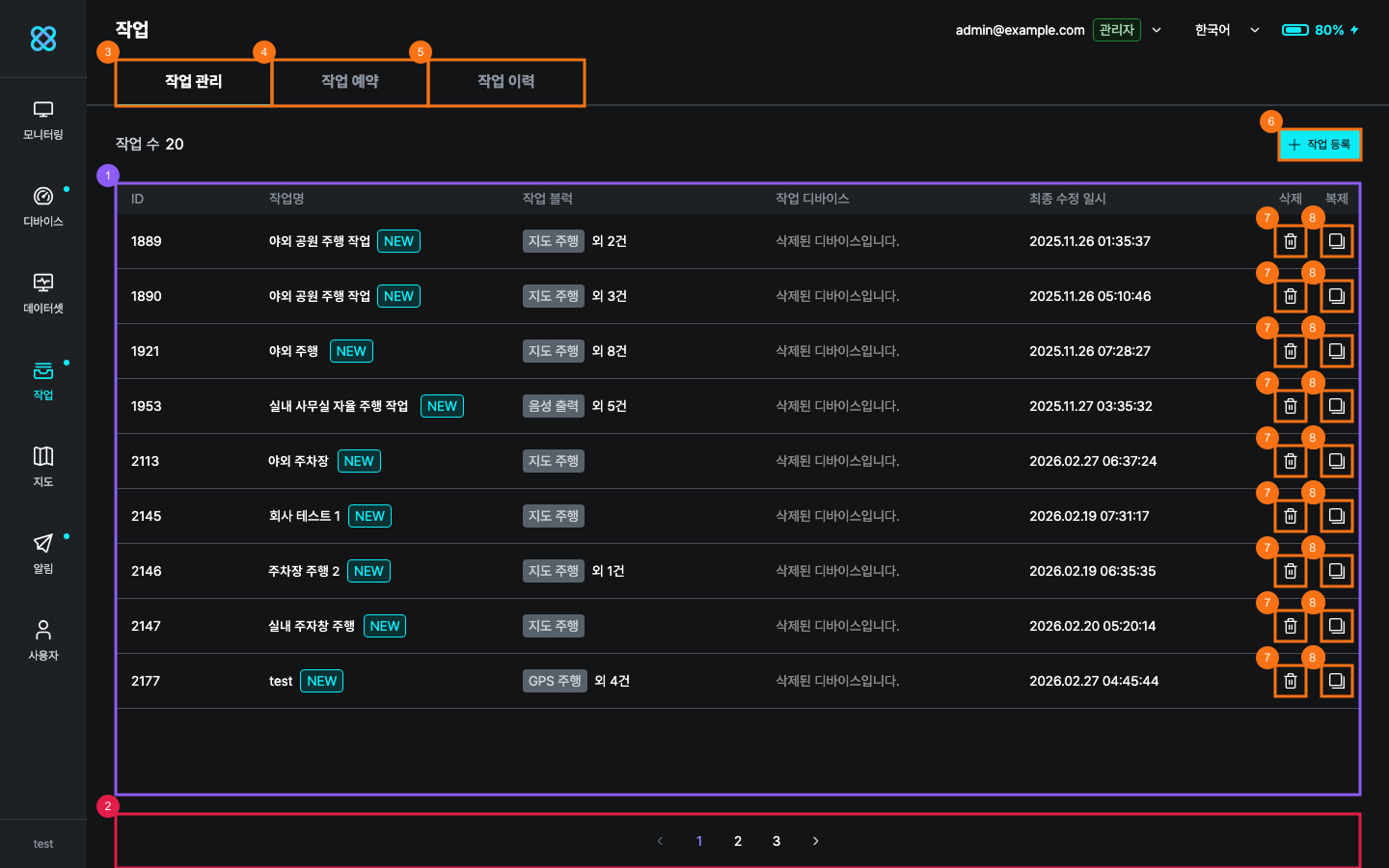The height and width of the screenshot is (868, 1389).
Task: Click the 80% battery indicator
Action: tap(1320, 30)
